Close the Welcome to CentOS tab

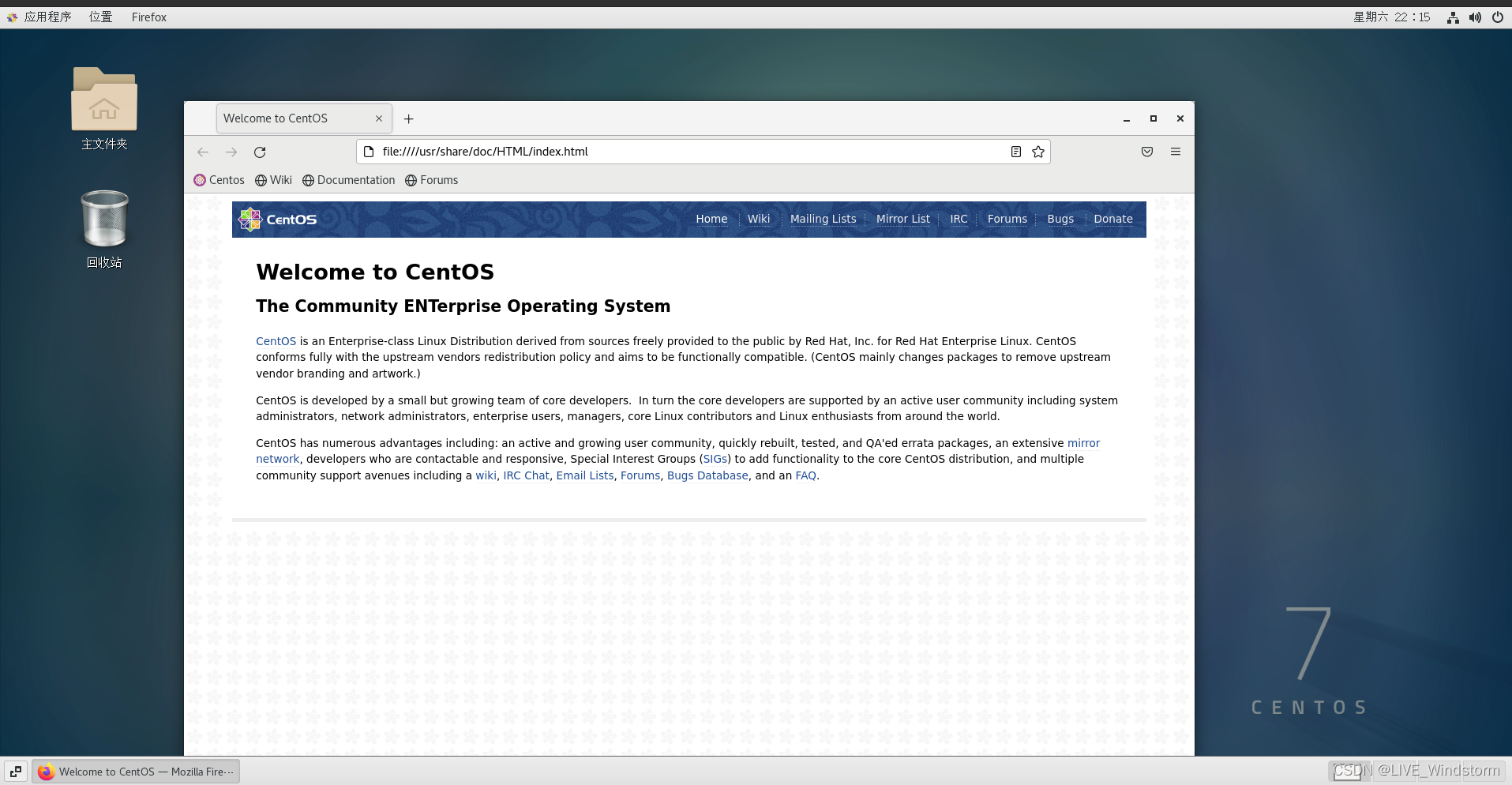(379, 118)
